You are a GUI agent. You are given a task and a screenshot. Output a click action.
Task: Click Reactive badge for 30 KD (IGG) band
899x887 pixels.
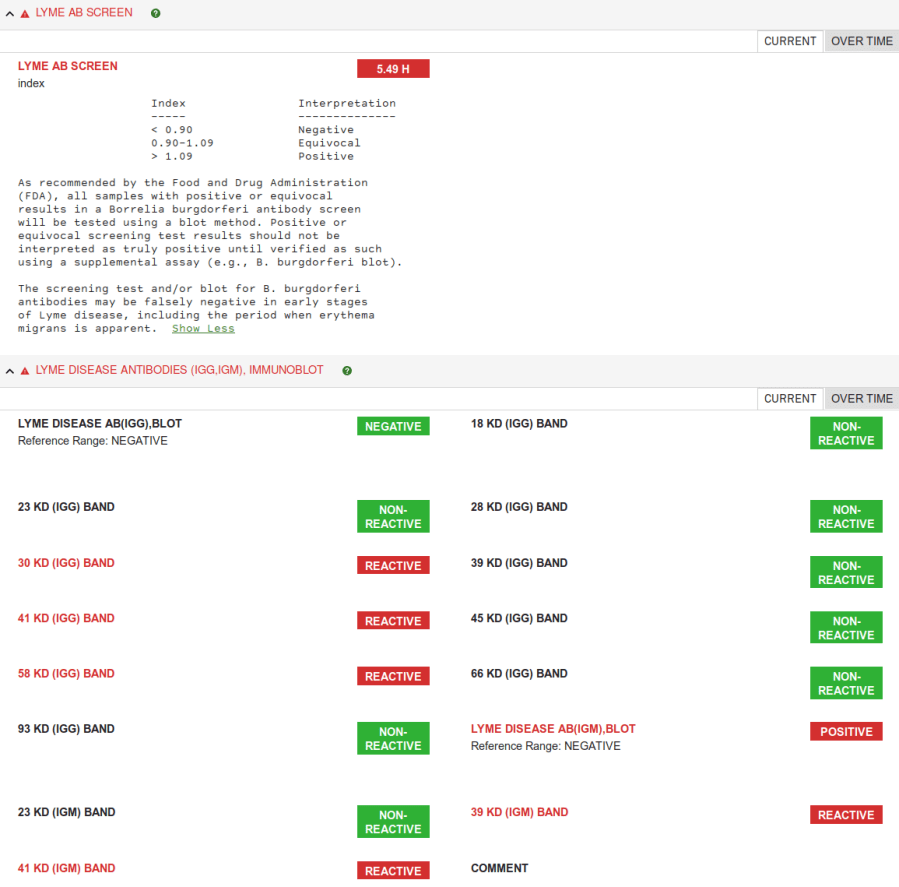pyautogui.click(x=393, y=566)
